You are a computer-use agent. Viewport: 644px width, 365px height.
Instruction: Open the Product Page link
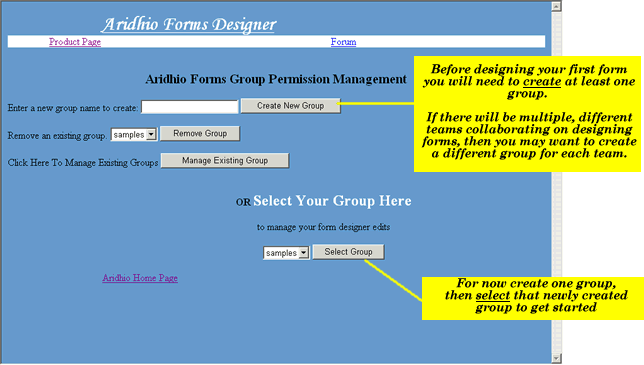click(75, 42)
